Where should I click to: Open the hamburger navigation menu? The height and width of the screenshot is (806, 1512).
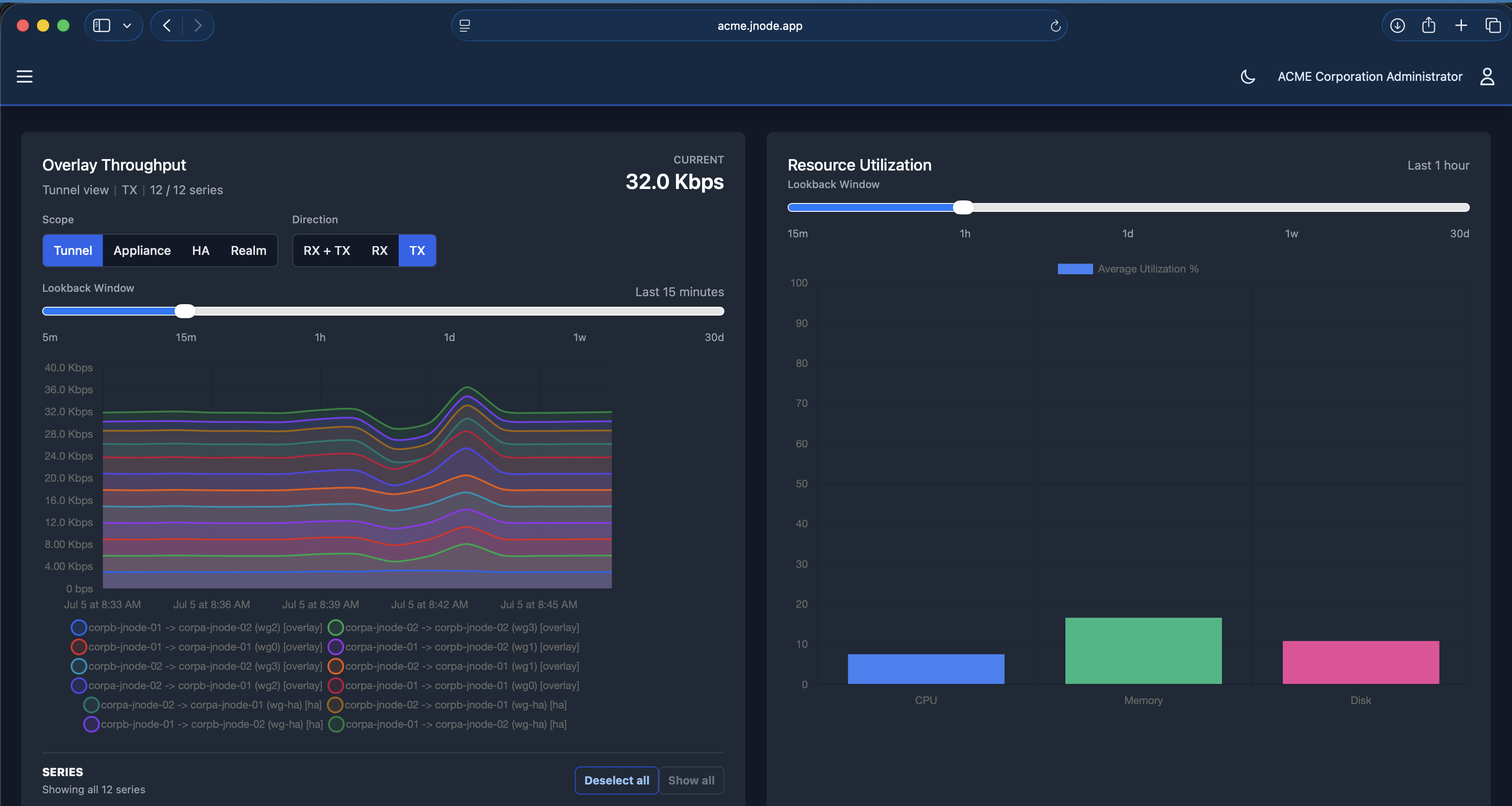[x=24, y=76]
